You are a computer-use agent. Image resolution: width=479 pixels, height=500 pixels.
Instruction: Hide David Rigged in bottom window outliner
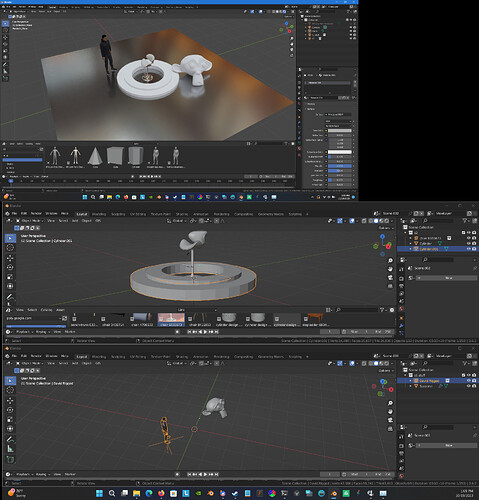469,380
